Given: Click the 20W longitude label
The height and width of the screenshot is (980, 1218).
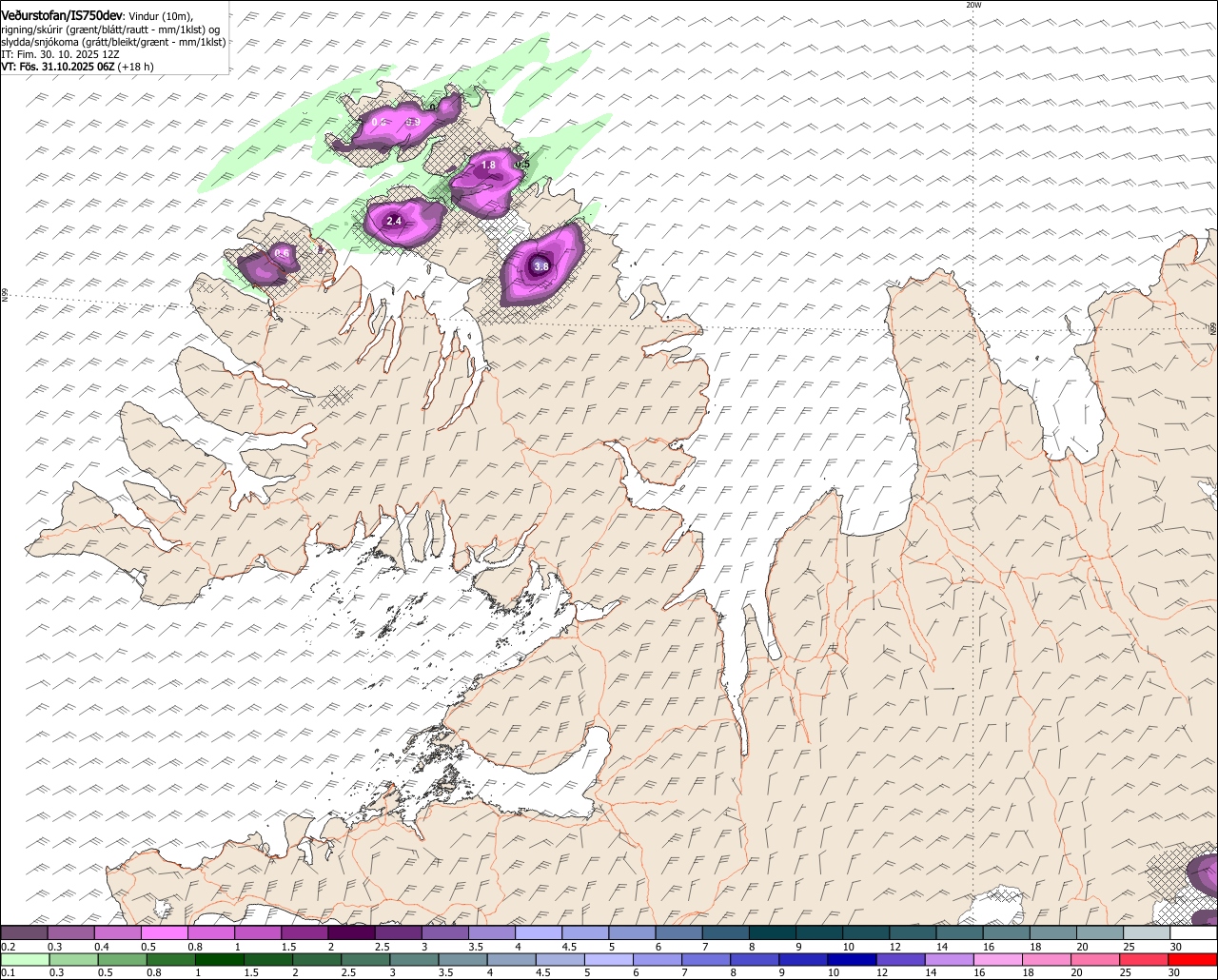Looking at the screenshot, I should (x=973, y=5).
